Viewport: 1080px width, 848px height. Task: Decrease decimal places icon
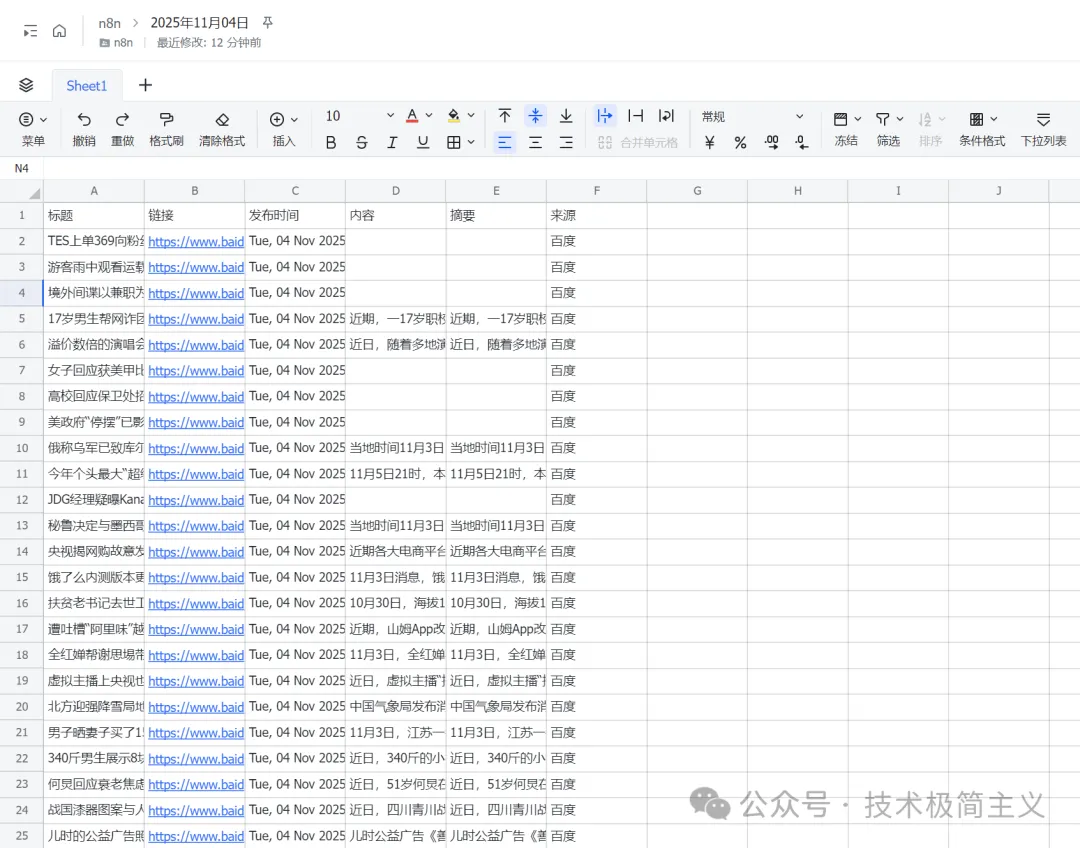tap(802, 143)
